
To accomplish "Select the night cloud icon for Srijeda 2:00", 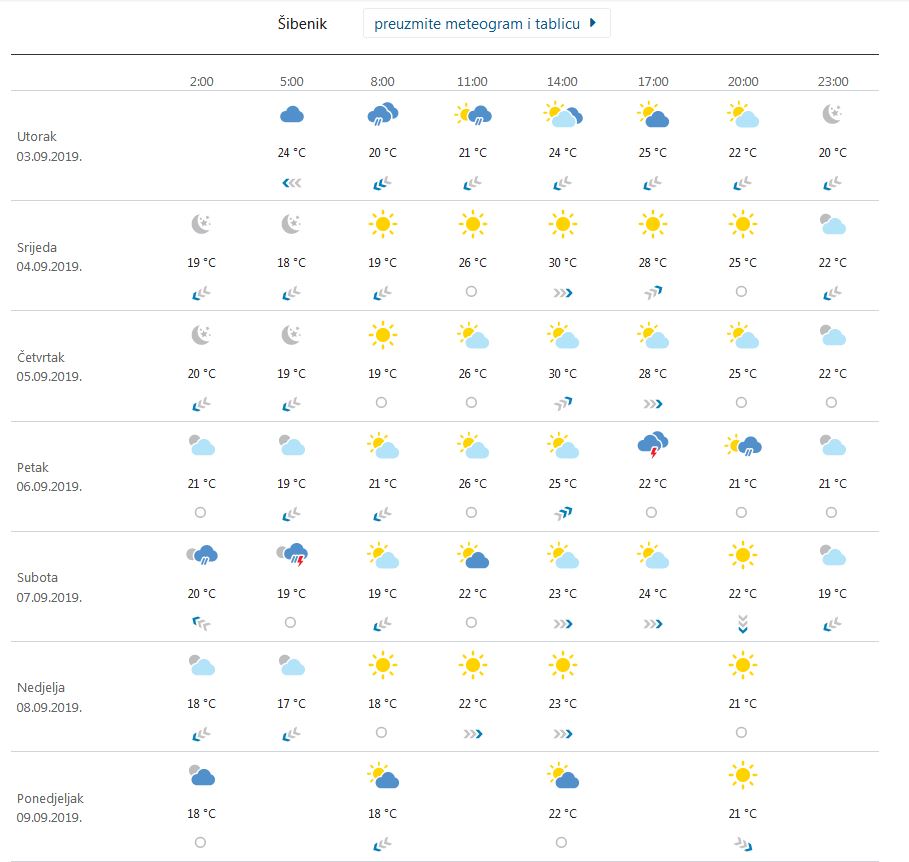I will (200, 224).
